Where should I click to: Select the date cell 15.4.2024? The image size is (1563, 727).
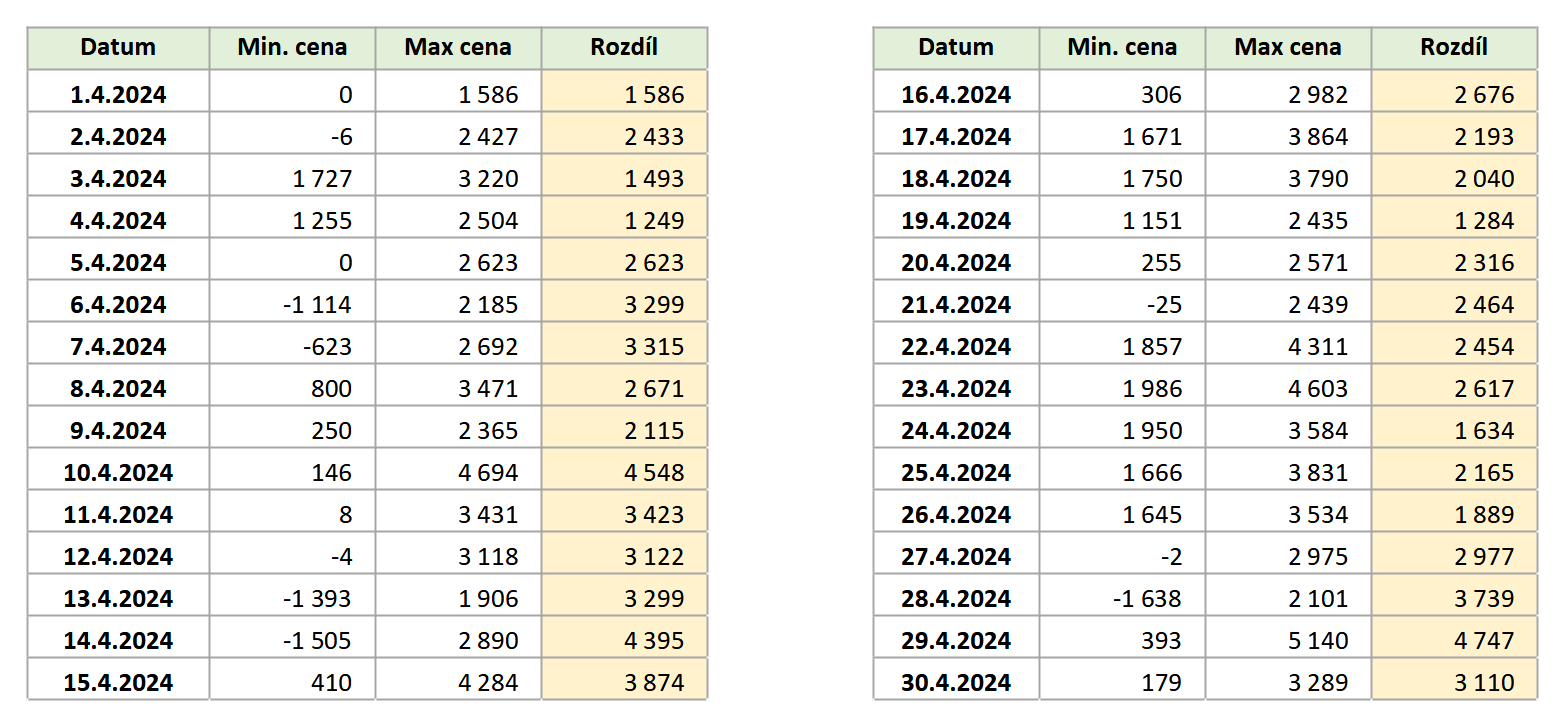point(118,683)
